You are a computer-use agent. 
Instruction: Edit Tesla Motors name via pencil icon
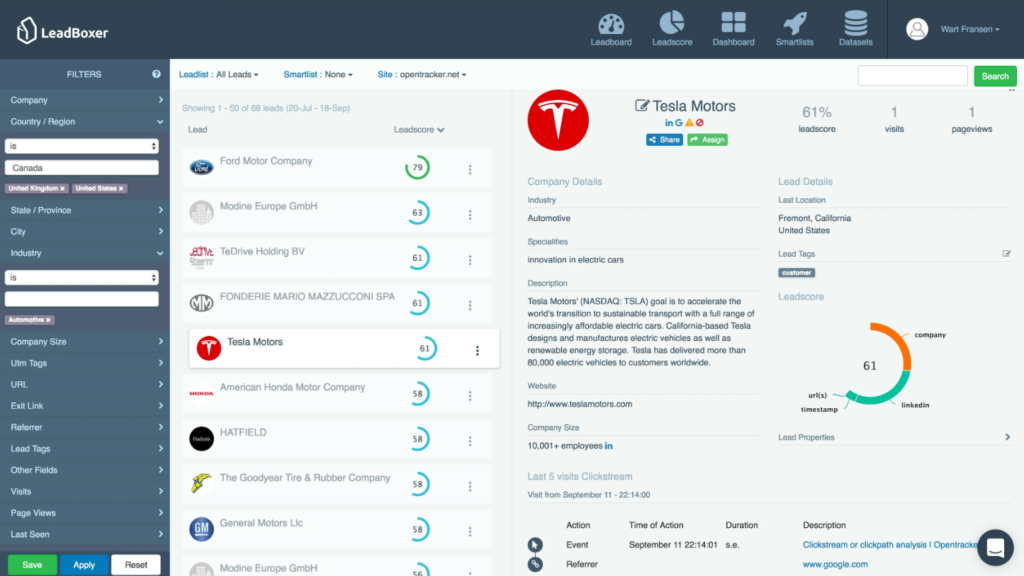point(643,104)
